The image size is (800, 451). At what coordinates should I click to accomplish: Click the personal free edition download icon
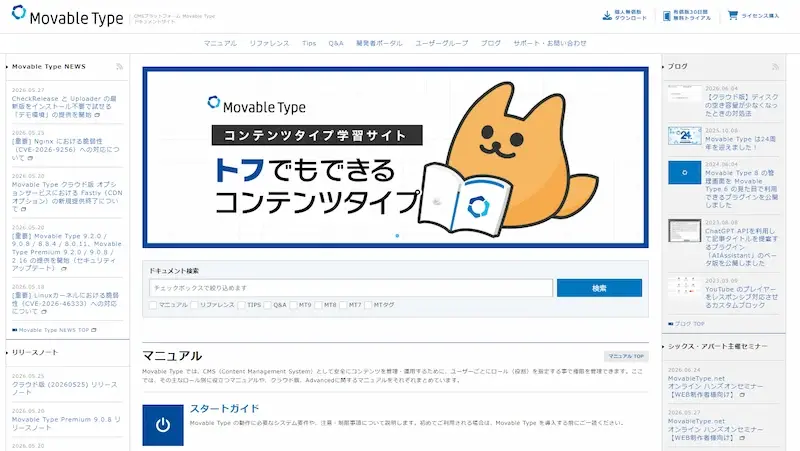pyautogui.click(x=607, y=16)
